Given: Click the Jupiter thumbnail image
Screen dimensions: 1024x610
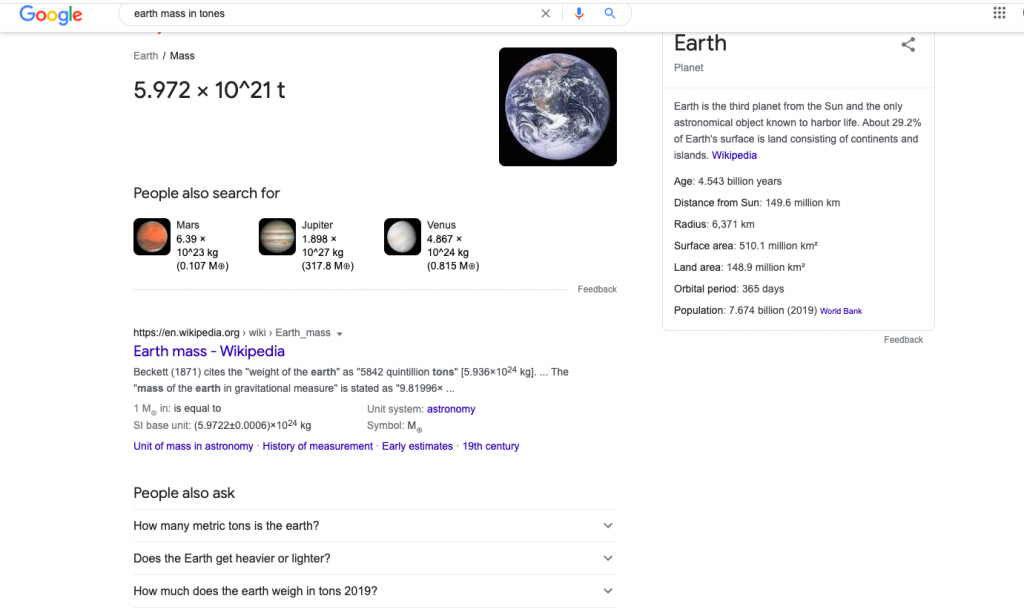Looking at the screenshot, I should click(x=277, y=237).
